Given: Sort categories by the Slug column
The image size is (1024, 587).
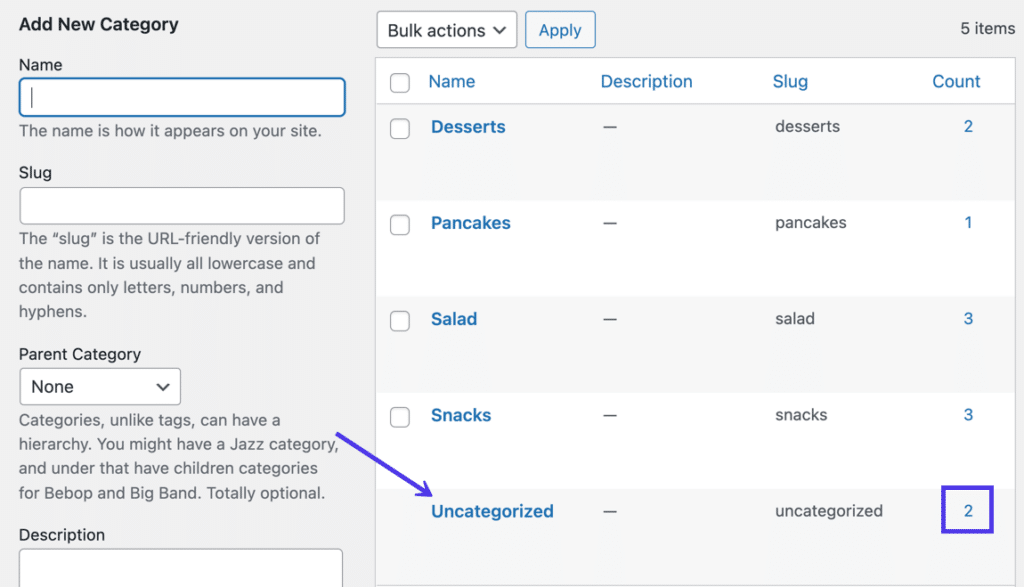Looking at the screenshot, I should click(790, 81).
